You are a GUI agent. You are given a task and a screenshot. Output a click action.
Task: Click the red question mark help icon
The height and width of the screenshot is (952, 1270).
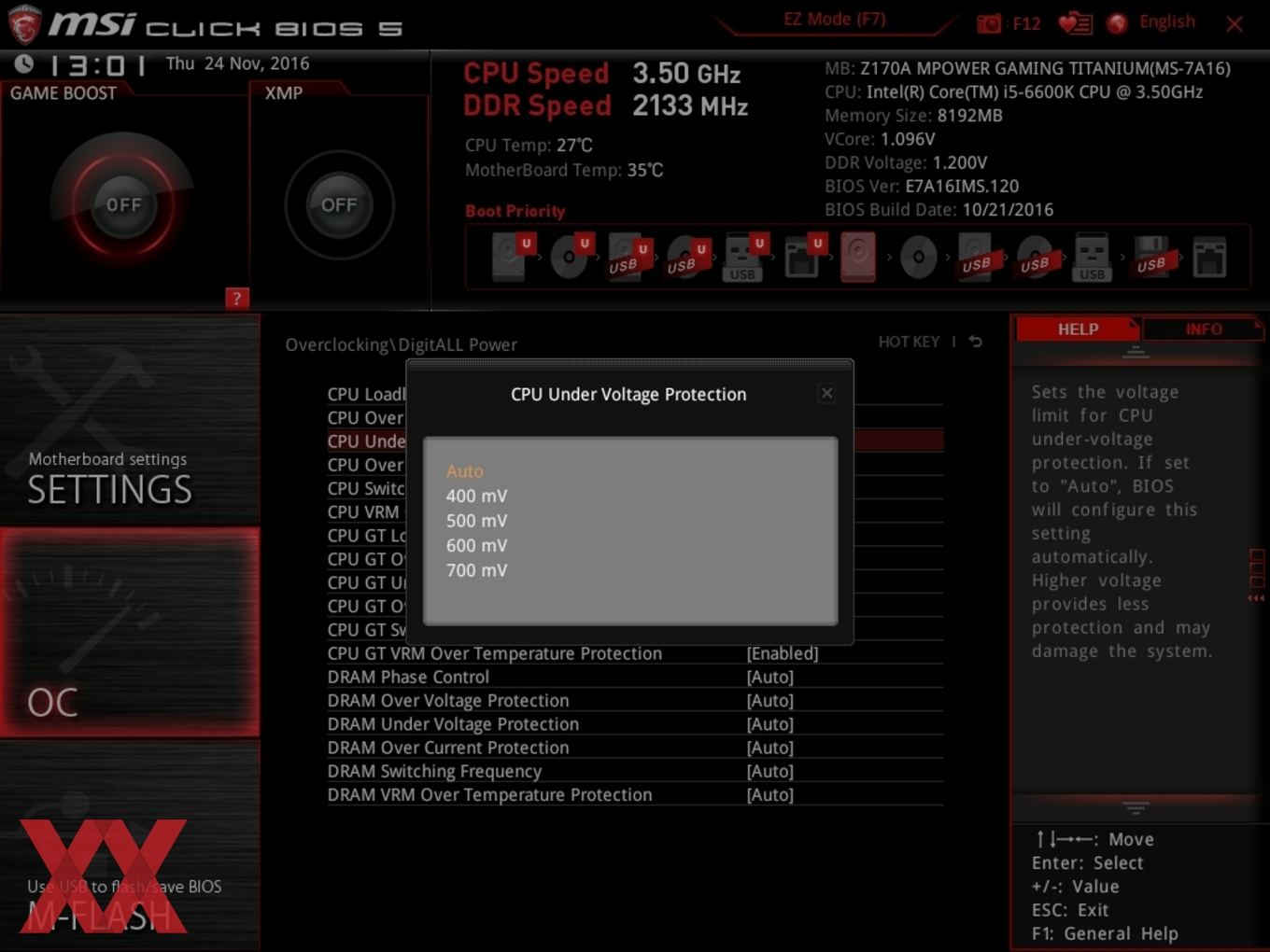coord(236,299)
